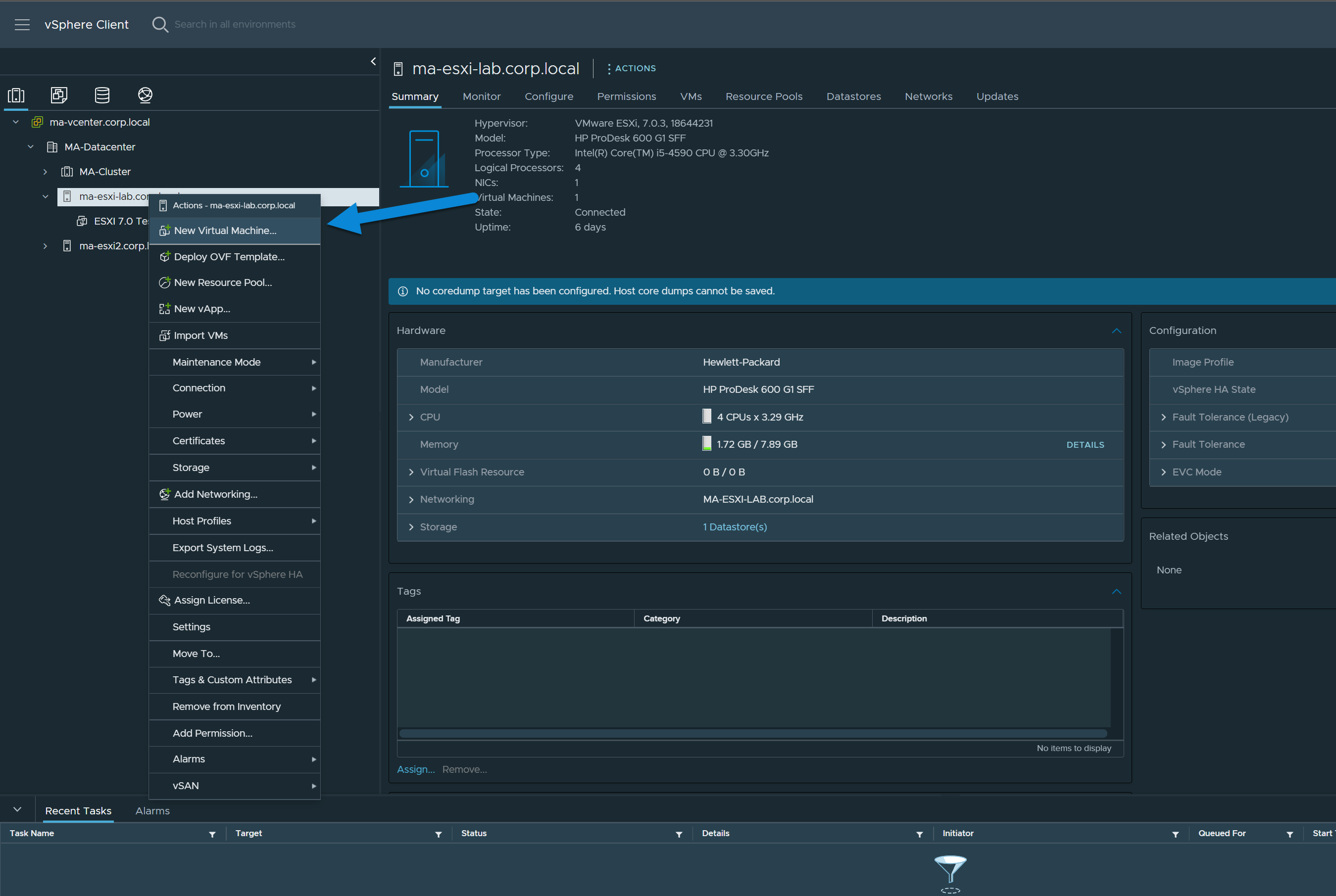This screenshot has height=896, width=1336.
Task: Expand the ma-esxi2 host node
Action: (x=45, y=246)
